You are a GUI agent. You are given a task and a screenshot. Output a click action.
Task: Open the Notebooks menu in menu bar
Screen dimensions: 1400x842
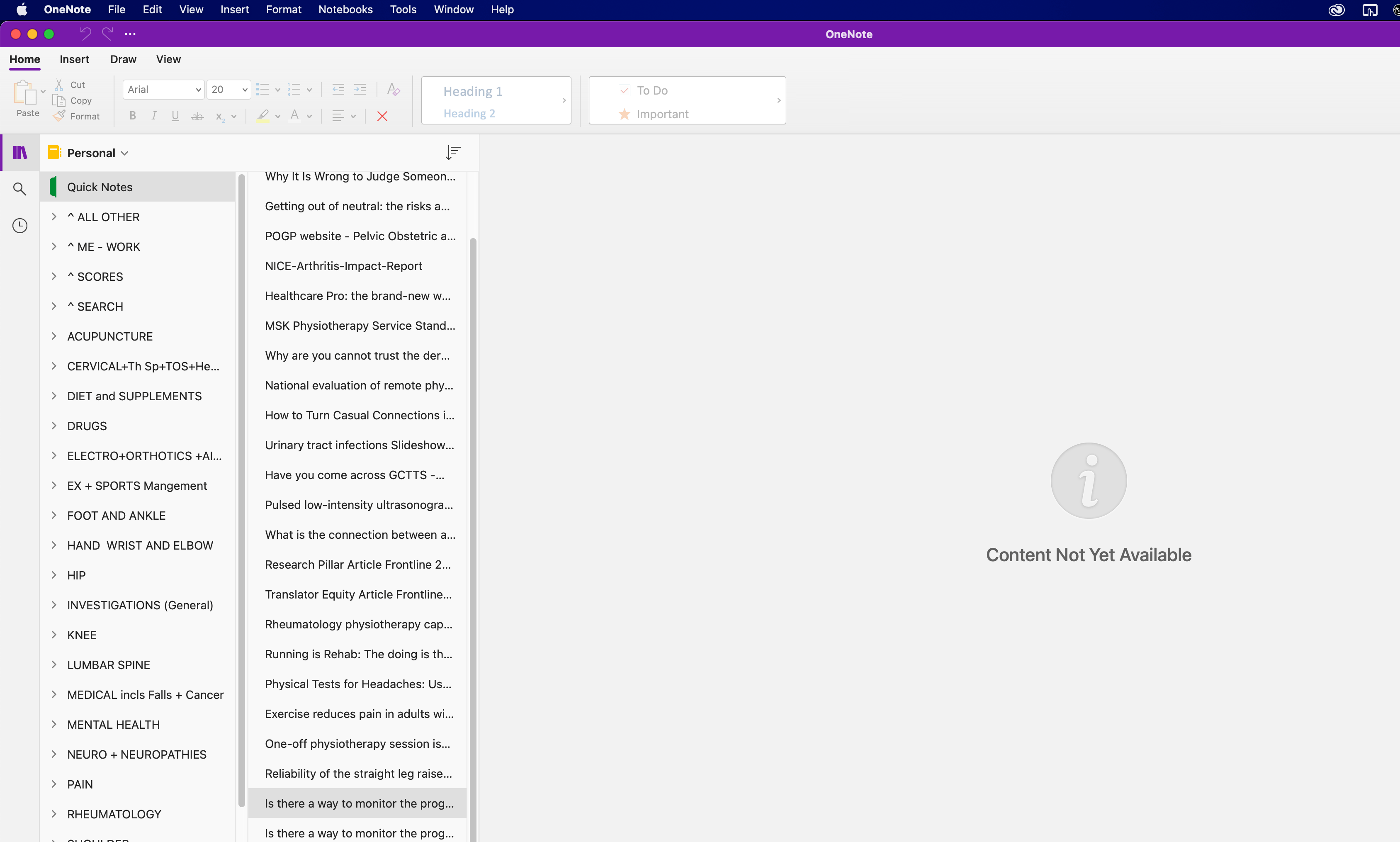345,10
